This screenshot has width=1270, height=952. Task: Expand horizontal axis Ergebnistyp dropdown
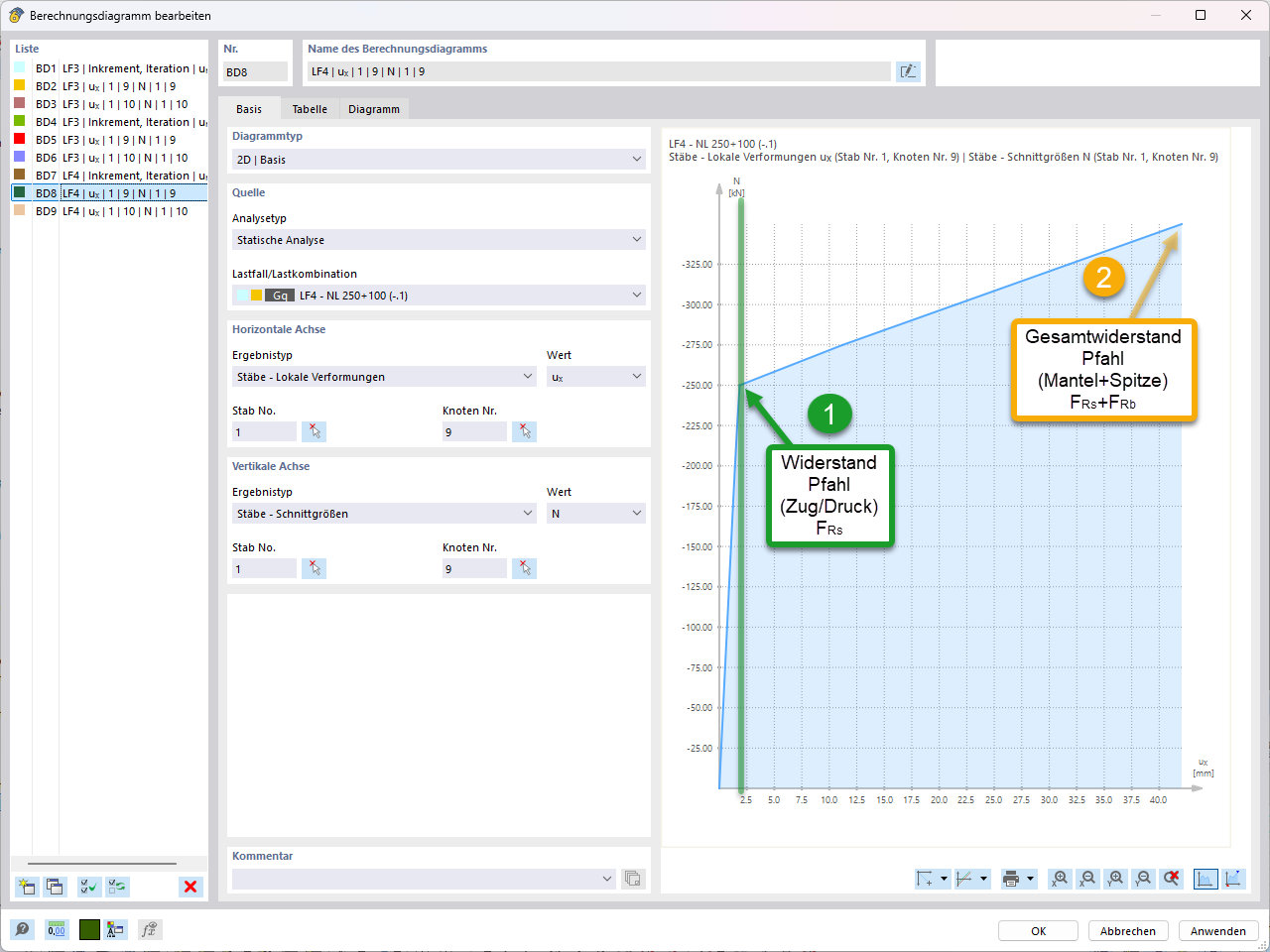click(385, 377)
